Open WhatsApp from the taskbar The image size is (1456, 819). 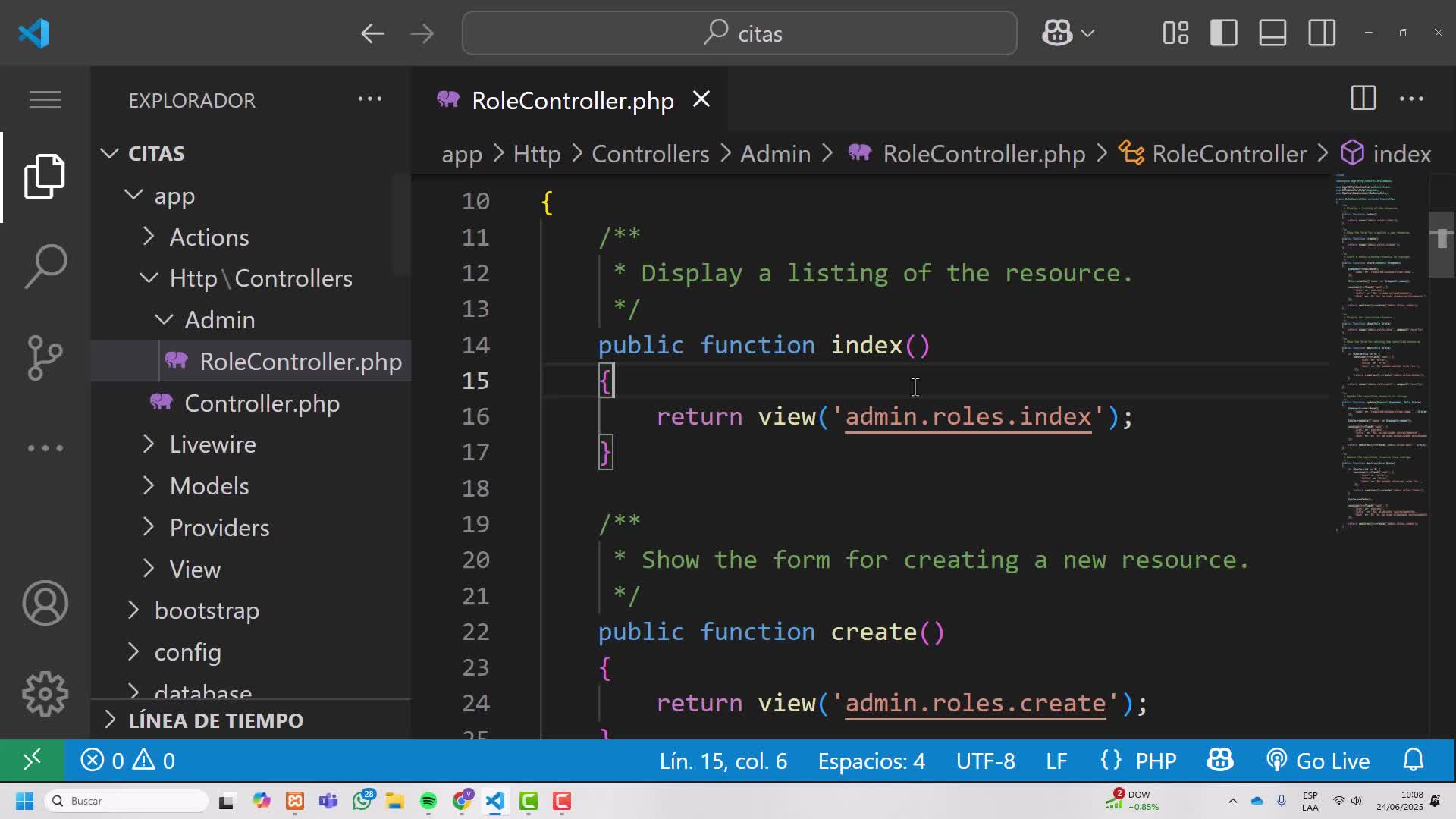362,801
